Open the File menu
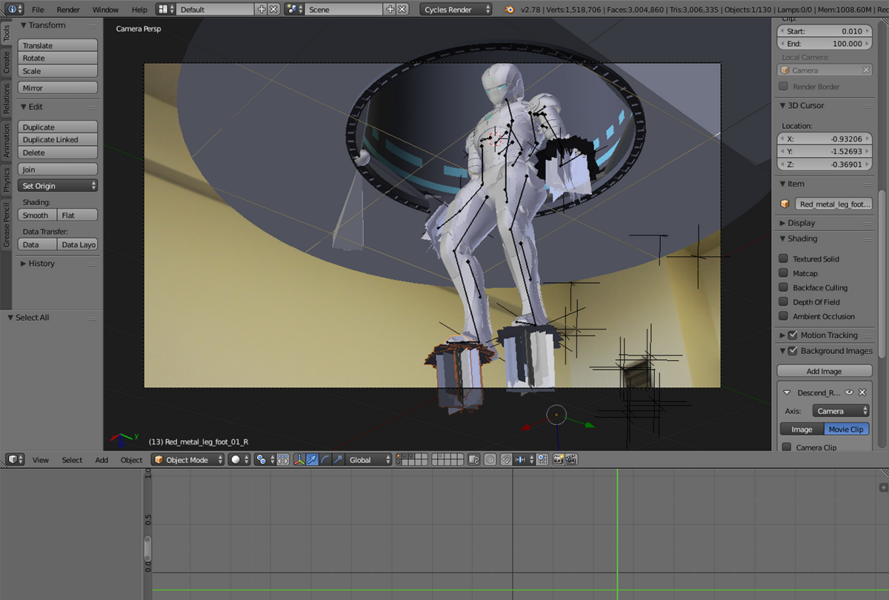Viewport: 889px width, 600px height. [x=38, y=9]
